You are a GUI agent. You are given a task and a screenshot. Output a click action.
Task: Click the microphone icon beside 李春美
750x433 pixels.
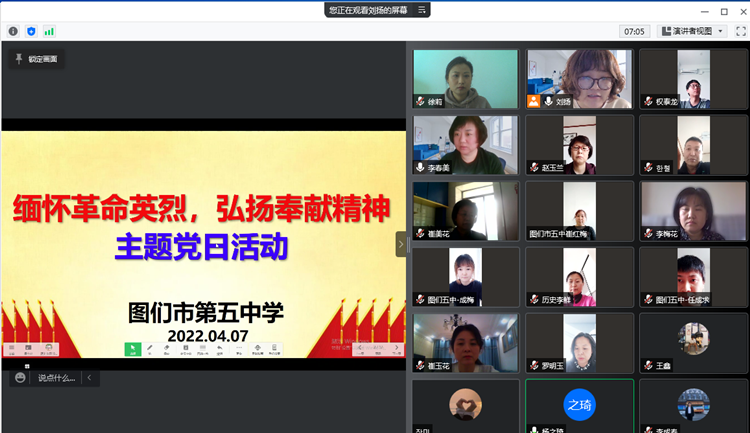coord(420,167)
